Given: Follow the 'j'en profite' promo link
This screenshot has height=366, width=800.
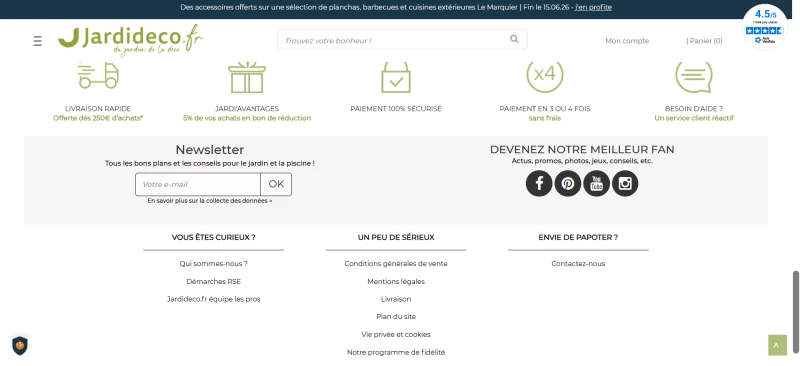Looking at the screenshot, I should [593, 7].
